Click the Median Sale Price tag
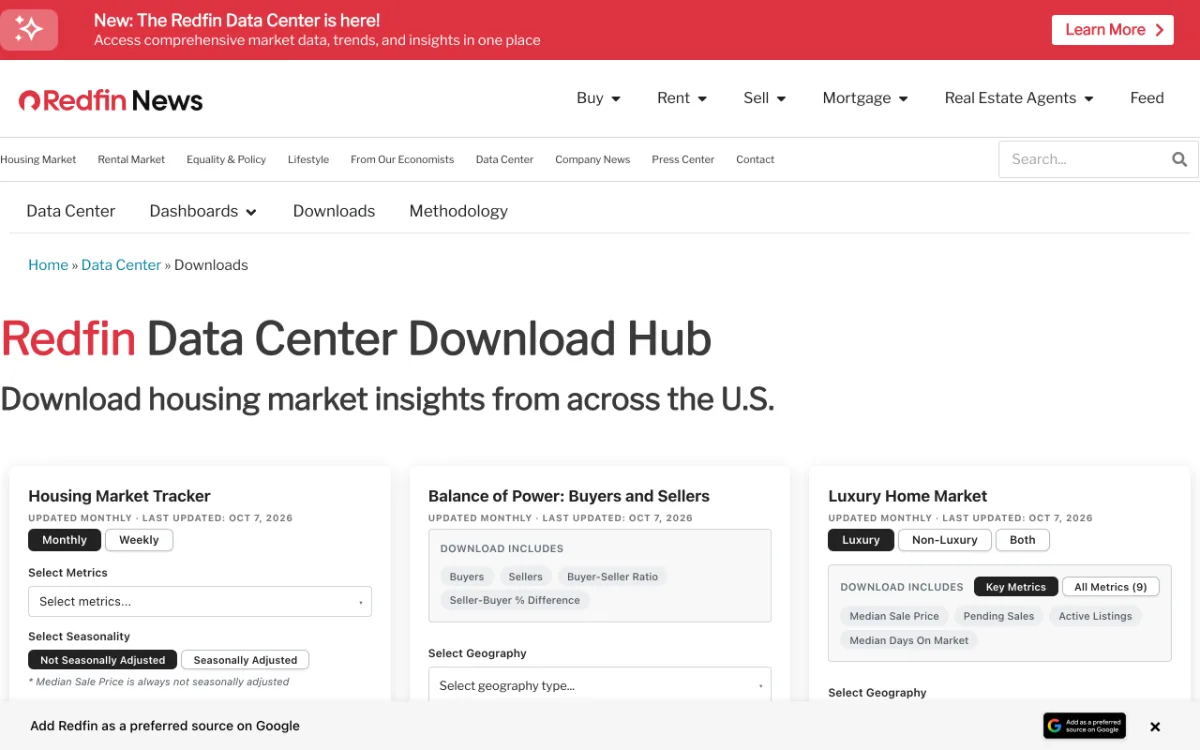This screenshot has width=1200, height=750. (x=894, y=616)
